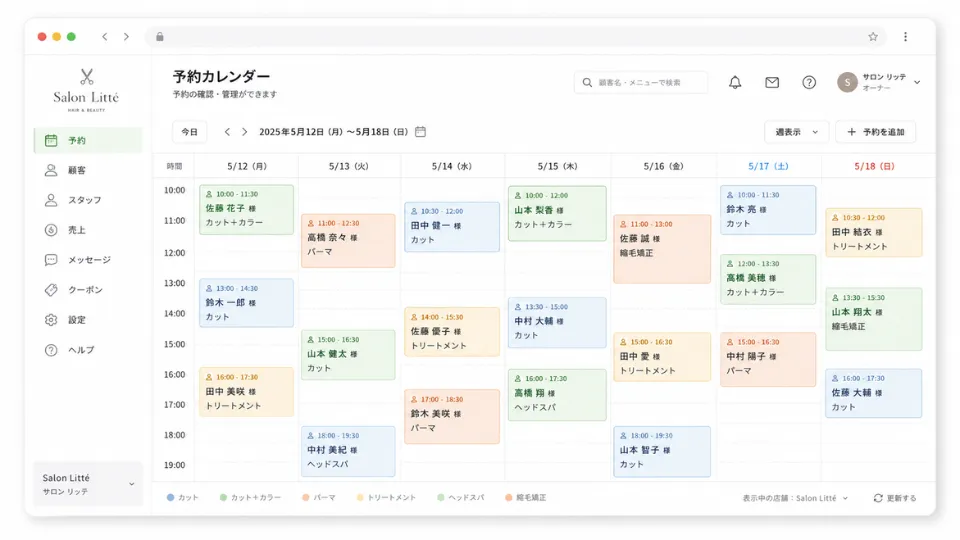Click the カット blue legend dot
The width and height of the screenshot is (960, 540).
click(x=171, y=497)
